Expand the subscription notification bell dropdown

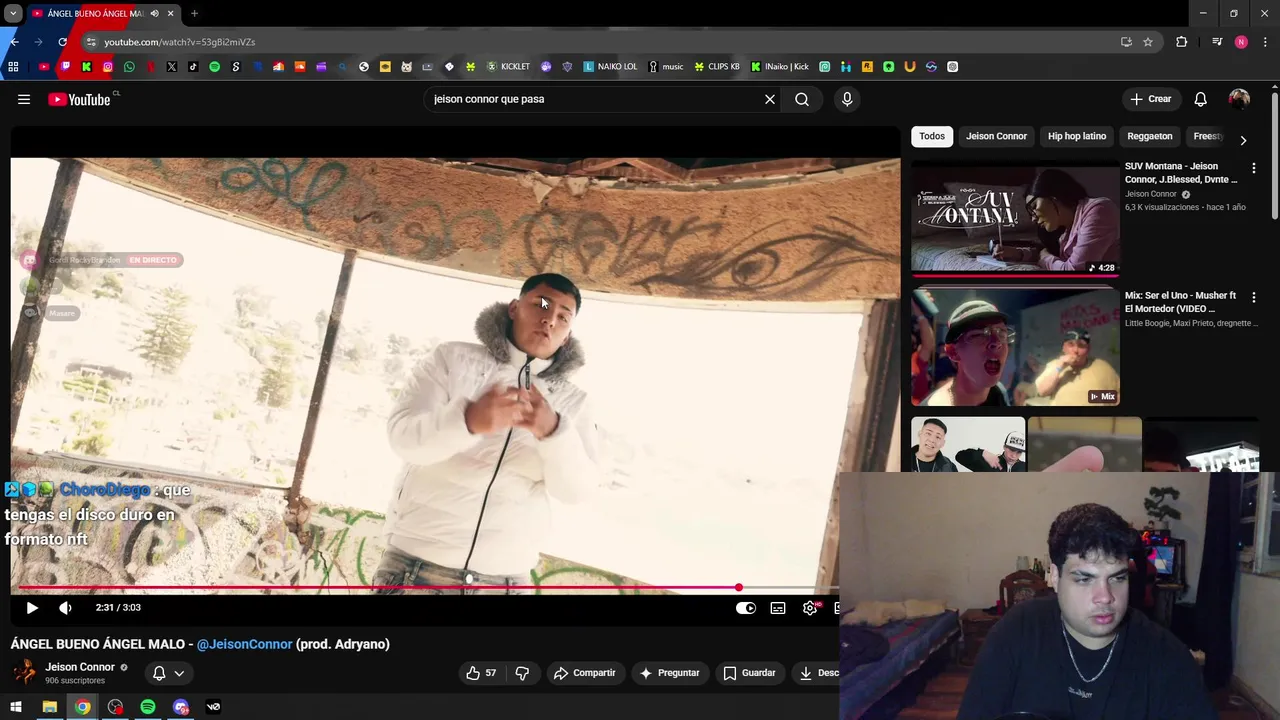pos(167,673)
